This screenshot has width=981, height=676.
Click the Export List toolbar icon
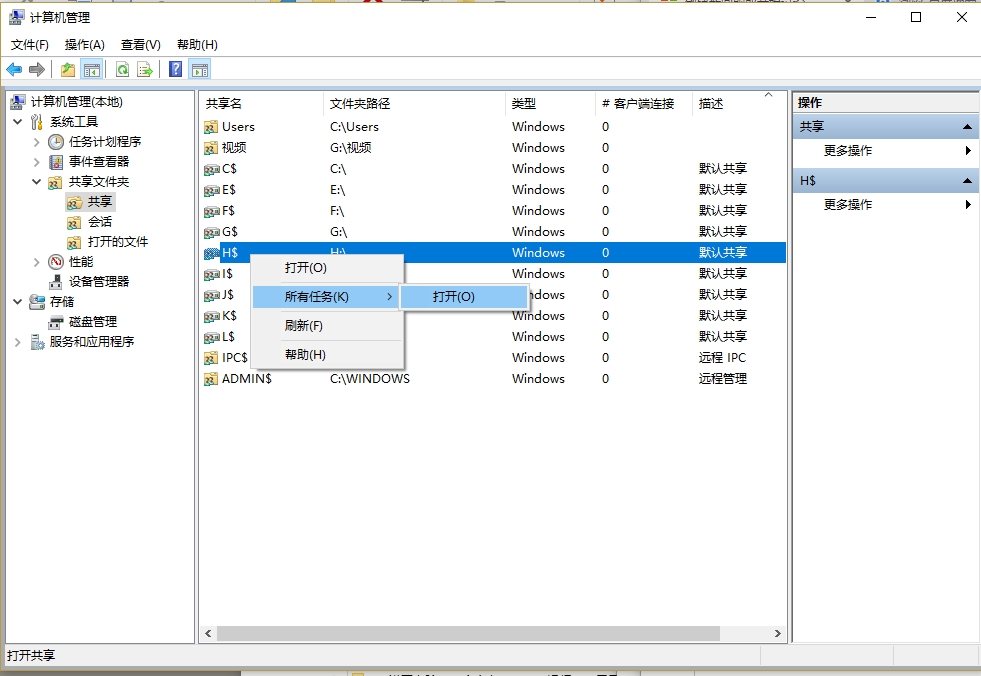coord(145,69)
